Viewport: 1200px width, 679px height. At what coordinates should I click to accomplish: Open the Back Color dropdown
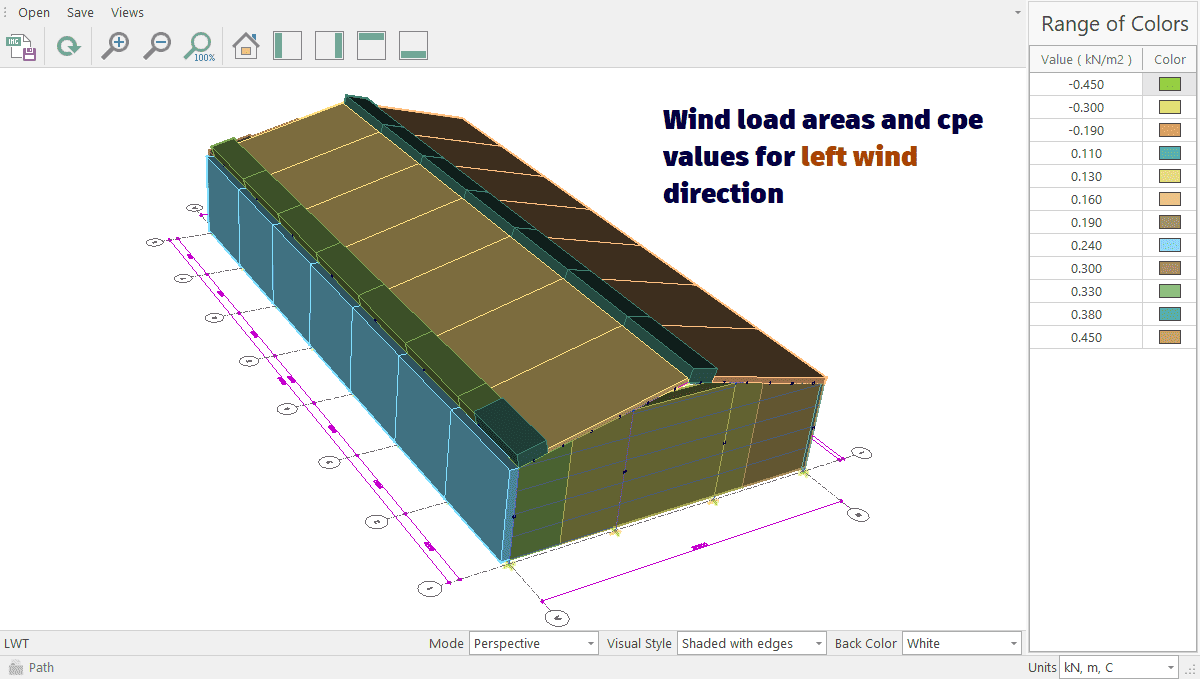(x=961, y=644)
